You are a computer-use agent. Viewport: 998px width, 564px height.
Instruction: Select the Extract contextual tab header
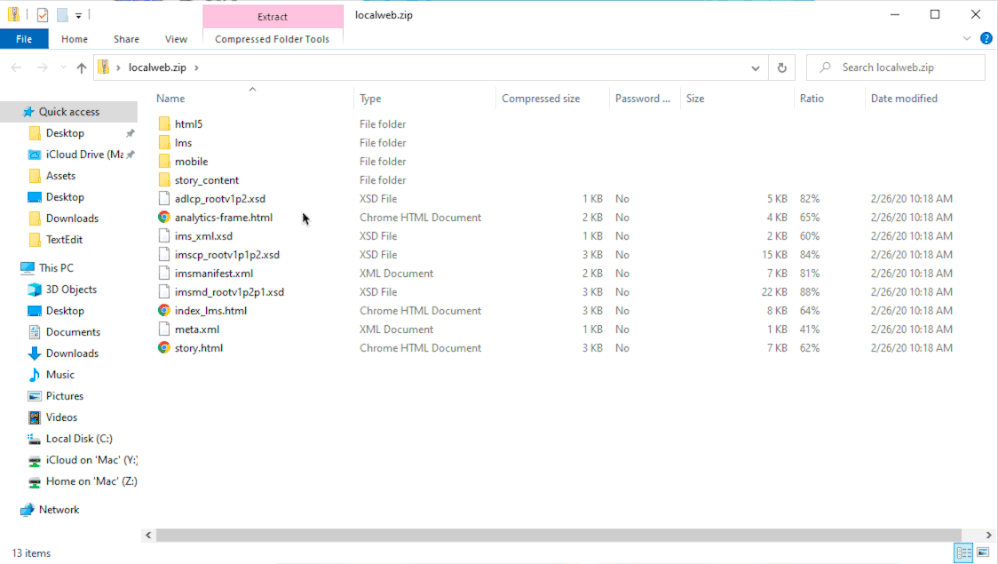pos(272,17)
